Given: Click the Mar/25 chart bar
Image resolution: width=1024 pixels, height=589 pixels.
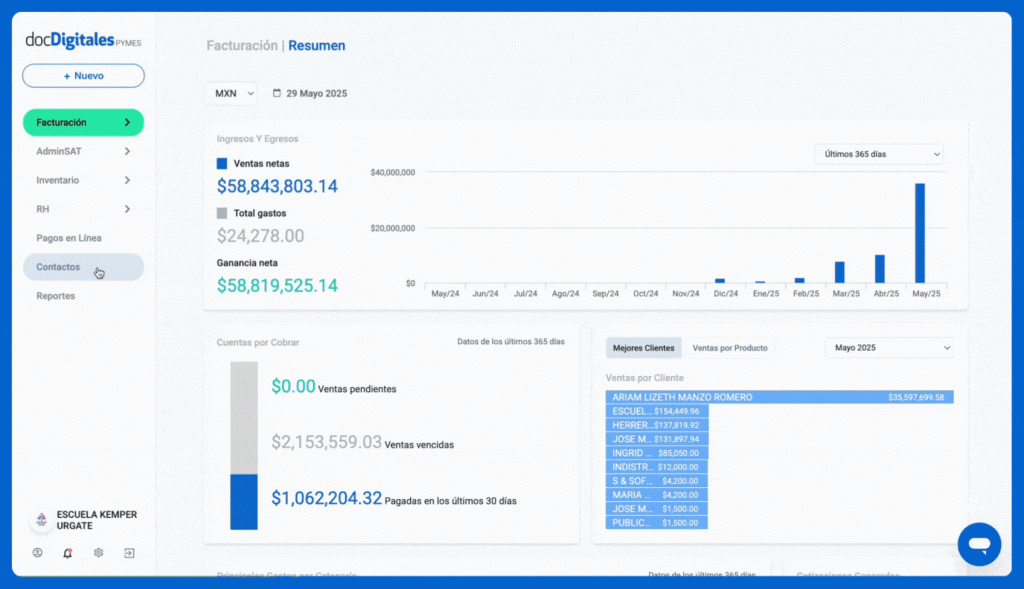Looking at the screenshot, I should [x=840, y=272].
